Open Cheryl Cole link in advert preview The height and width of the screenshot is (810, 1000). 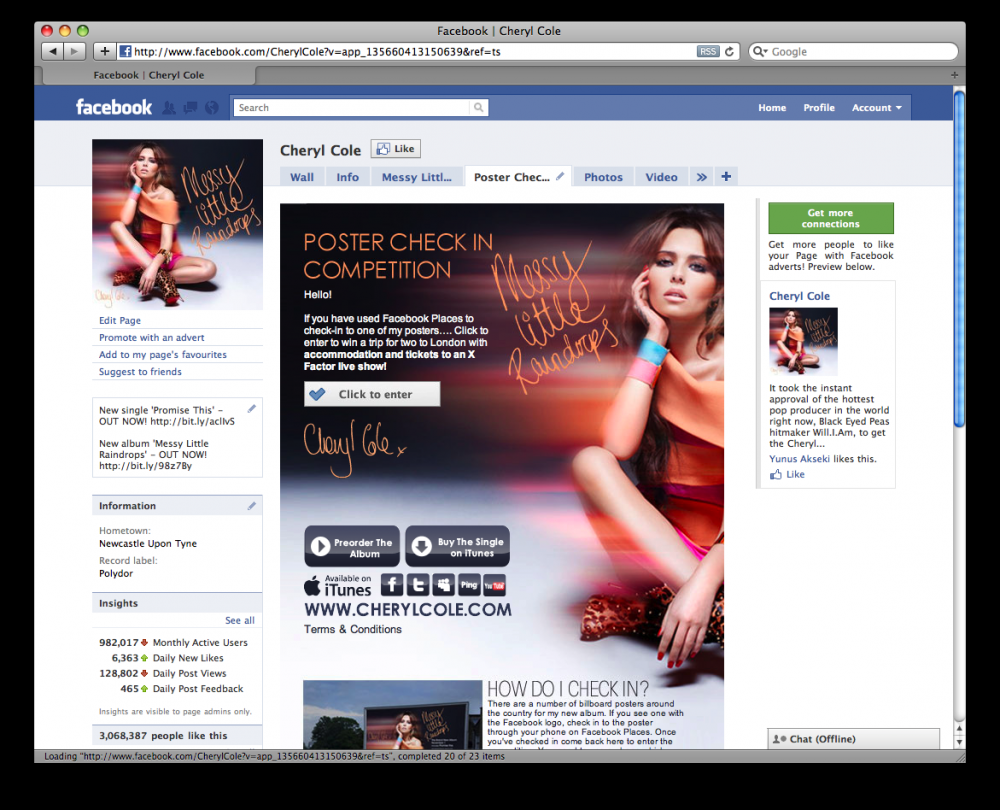[x=799, y=296]
